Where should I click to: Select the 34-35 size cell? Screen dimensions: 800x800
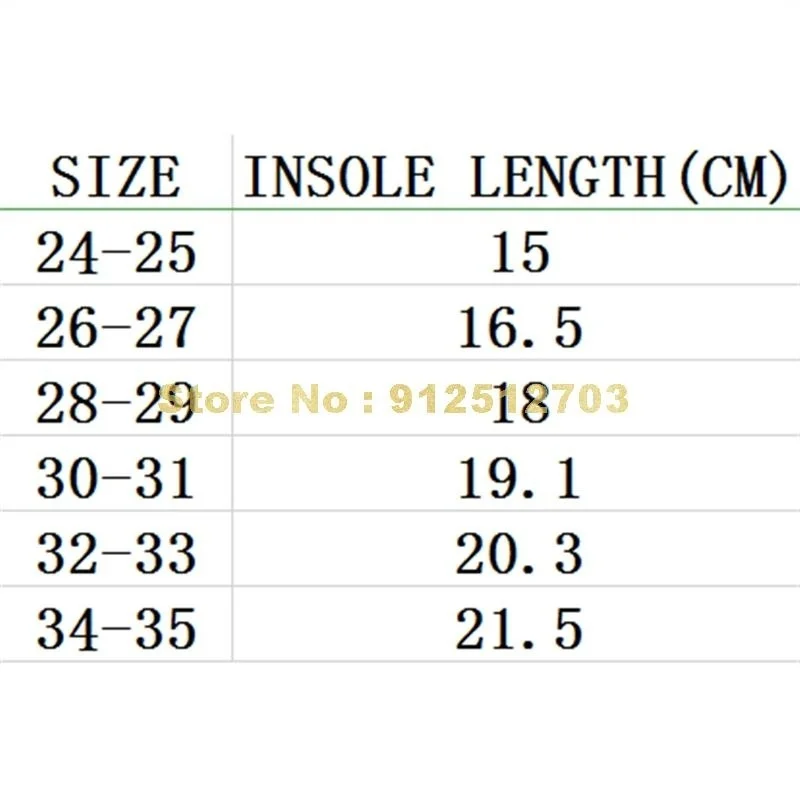[116, 630]
